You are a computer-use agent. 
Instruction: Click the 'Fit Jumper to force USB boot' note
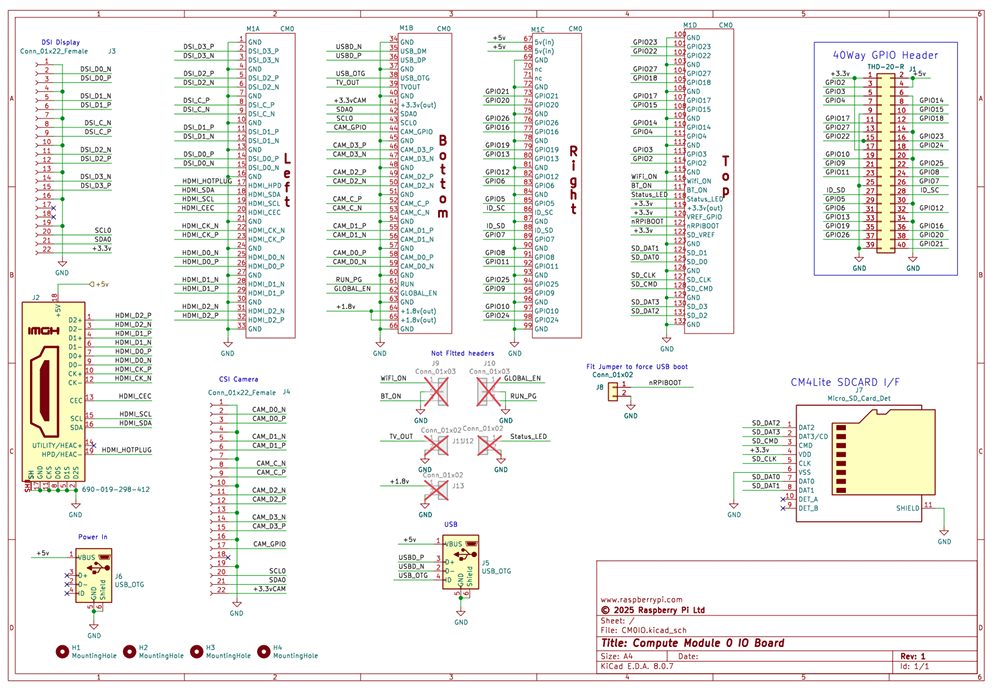tap(637, 365)
